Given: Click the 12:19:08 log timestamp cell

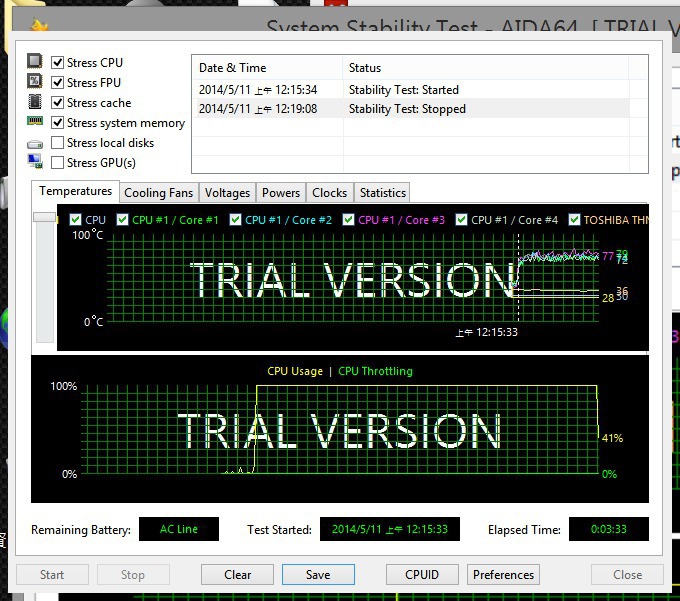Looking at the screenshot, I should [x=258, y=109].
